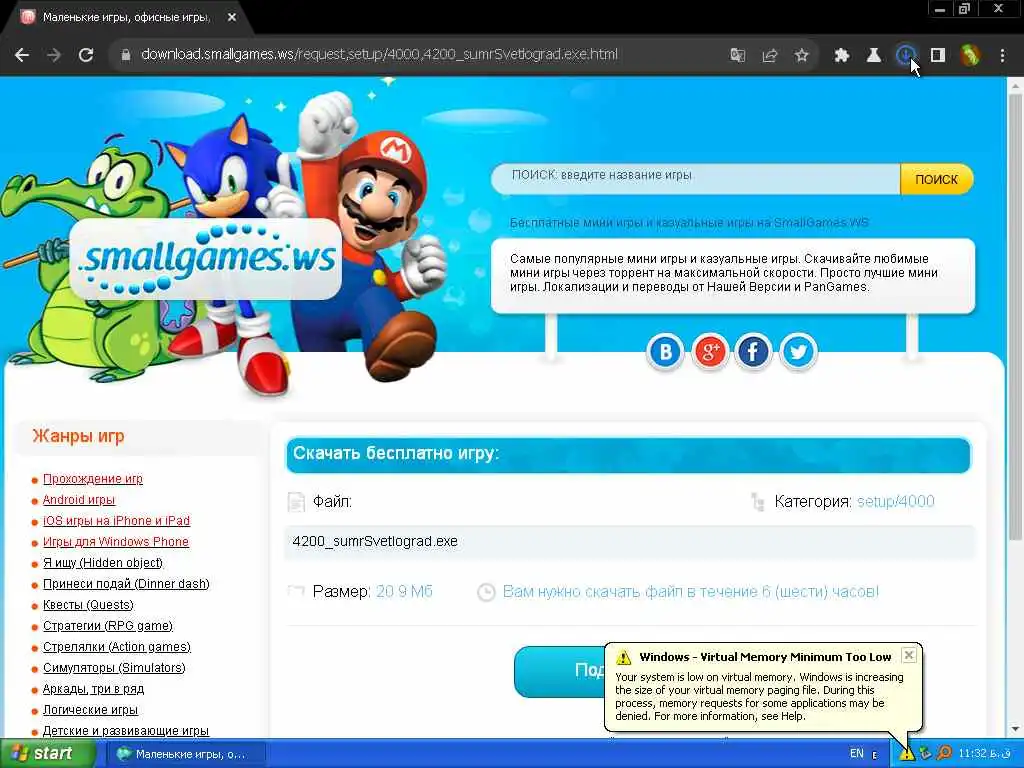Click the EN language indicator

857,753
